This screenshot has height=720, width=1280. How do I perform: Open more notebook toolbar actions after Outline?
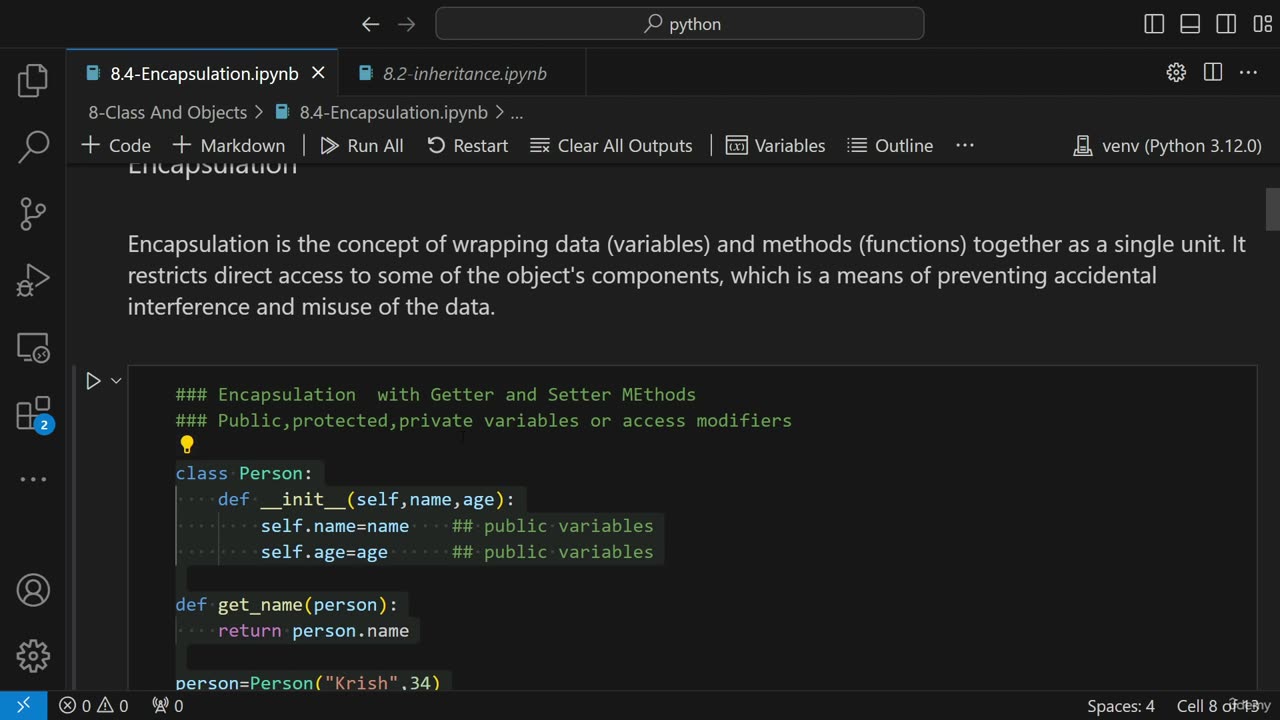(965, 145)
